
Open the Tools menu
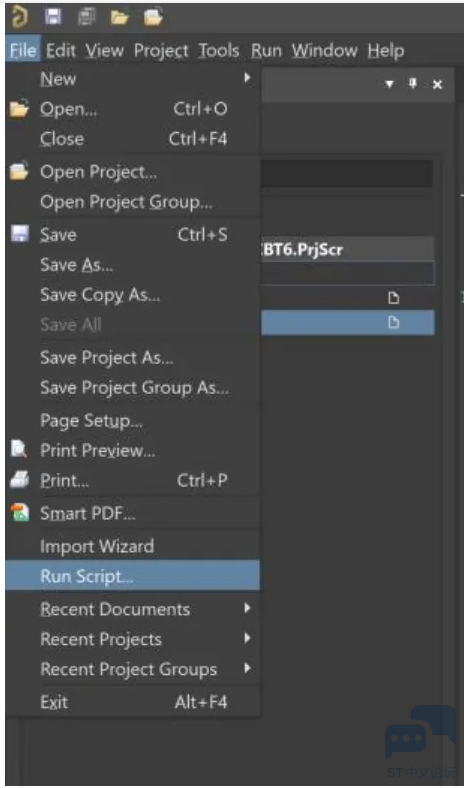tap(219, 50)
